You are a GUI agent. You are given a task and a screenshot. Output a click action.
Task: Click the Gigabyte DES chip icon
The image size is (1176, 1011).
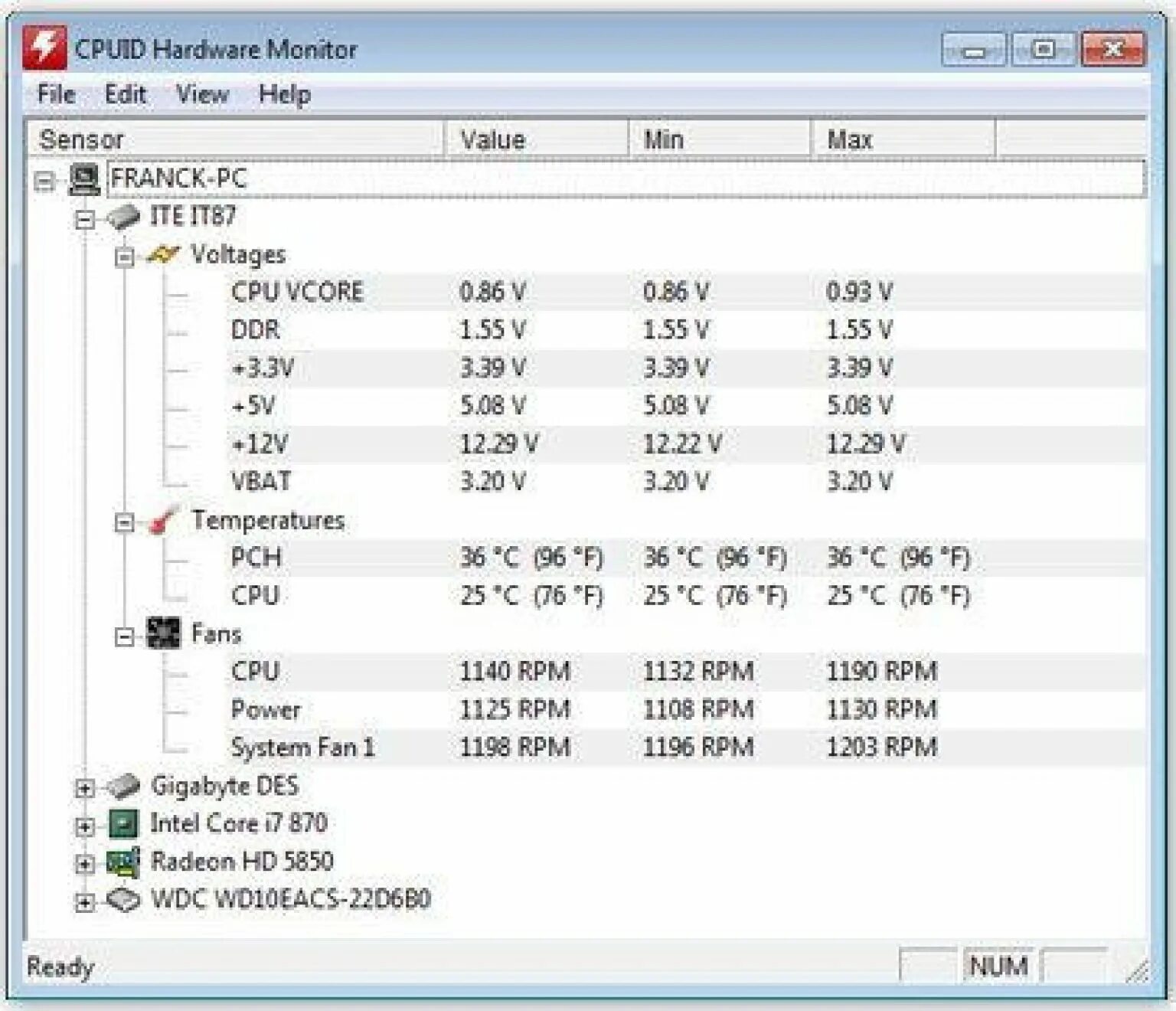122,786
